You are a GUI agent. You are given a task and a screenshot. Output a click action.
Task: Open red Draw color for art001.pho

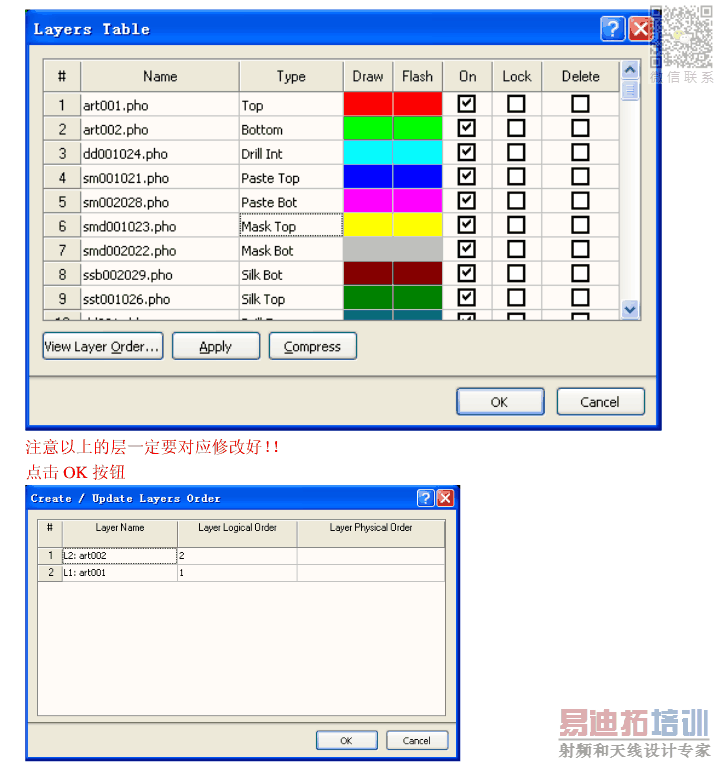pyautogui.click(x=368, y=104)
